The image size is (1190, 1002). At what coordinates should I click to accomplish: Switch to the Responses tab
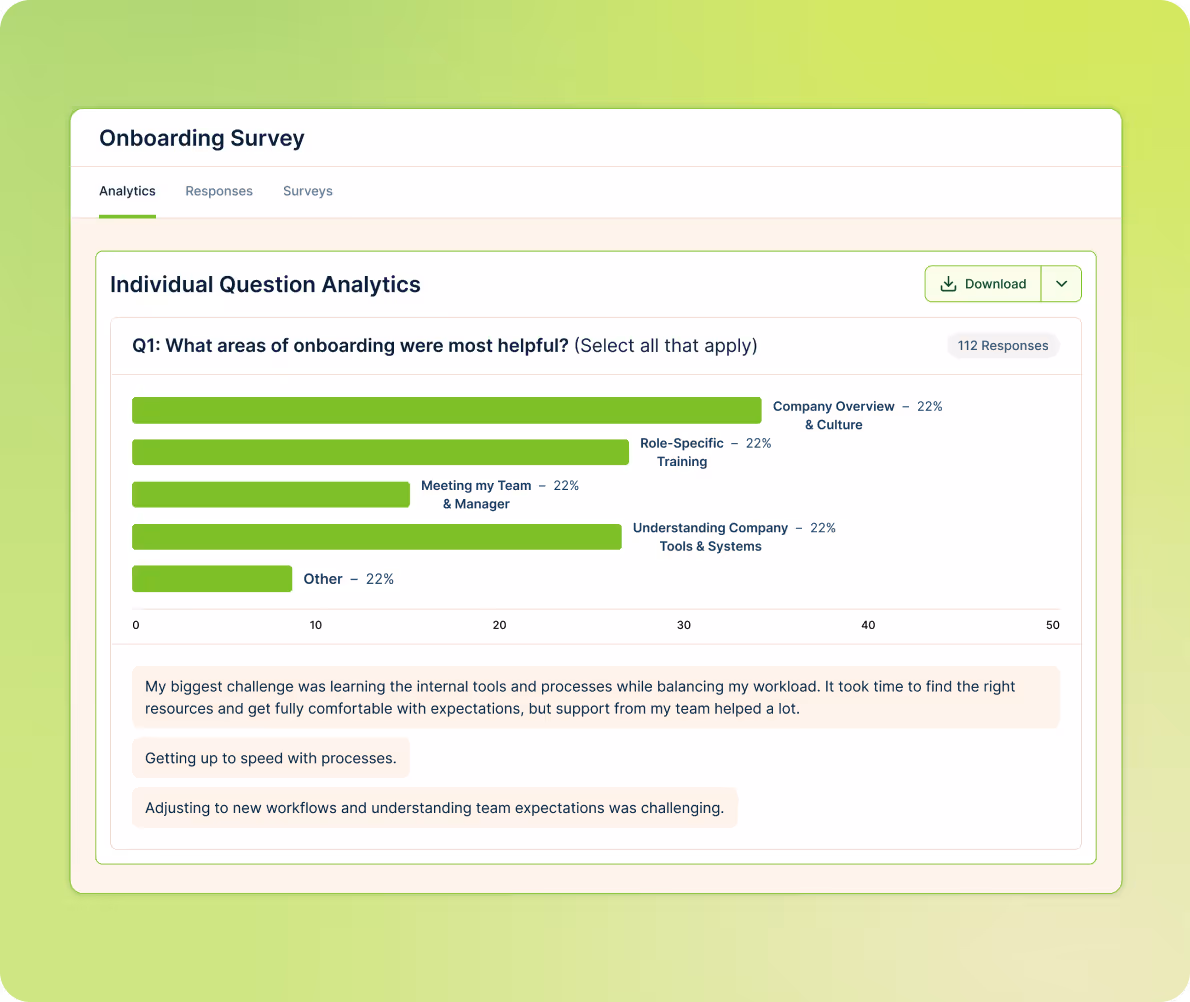(x=218, y=191)
